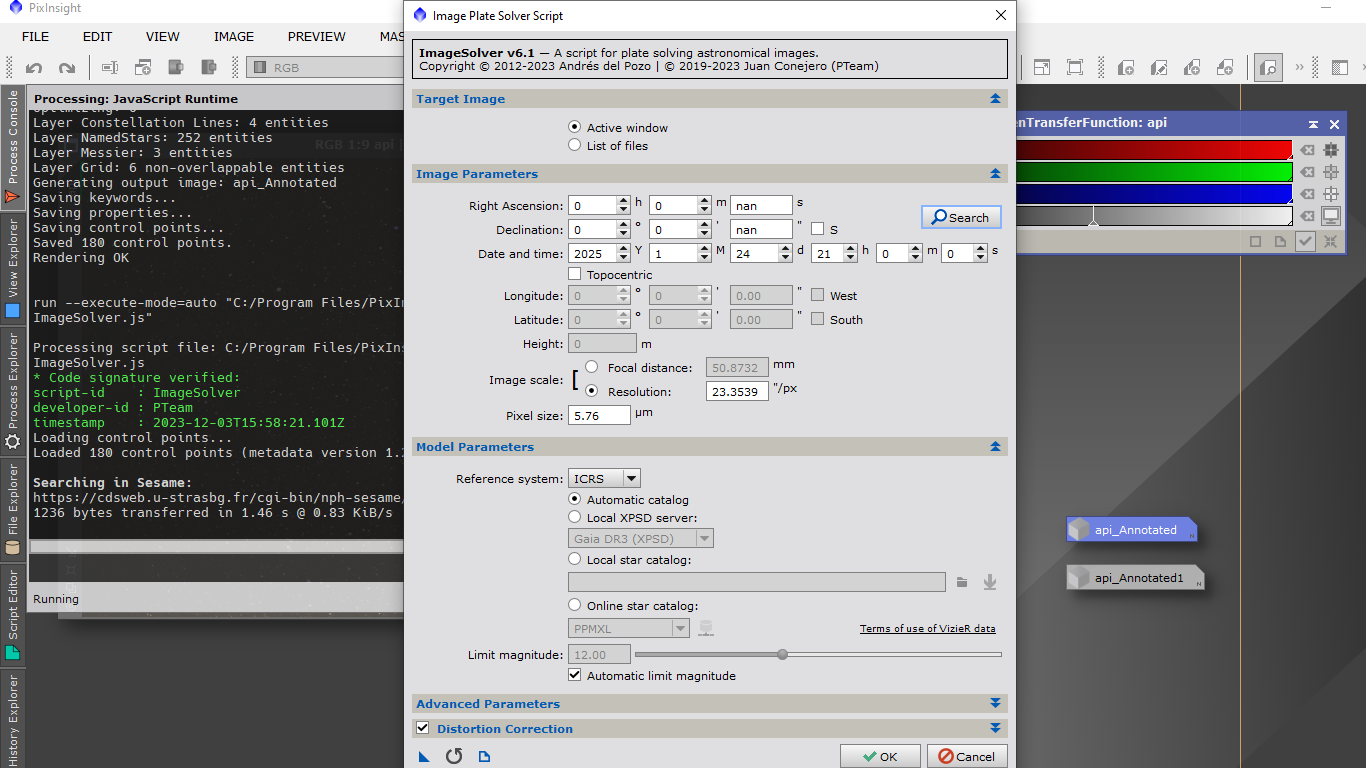Open the IMAGE menu
Viewport: 1366px width, 768px height.
tap(234, 37)
